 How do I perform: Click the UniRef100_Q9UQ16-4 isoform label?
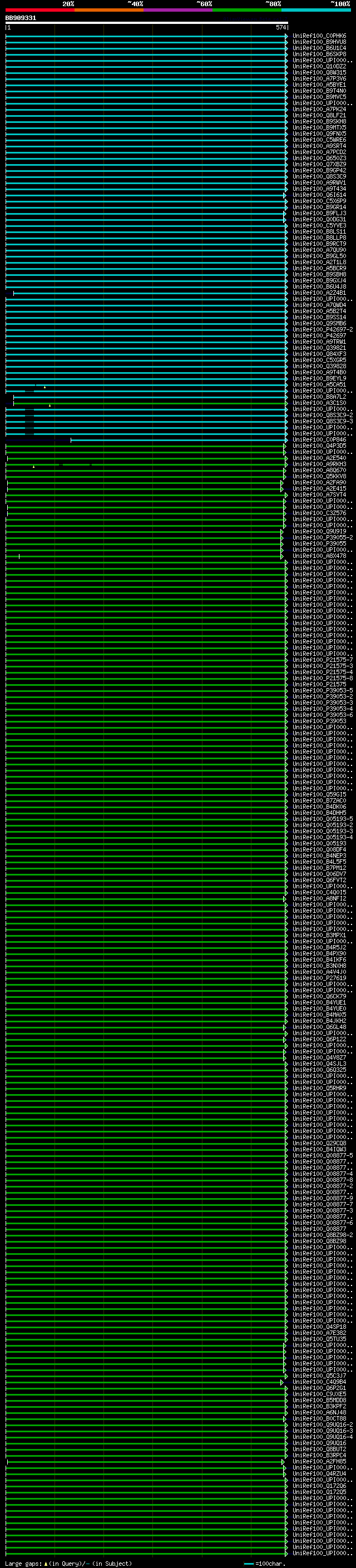click(323, 1437)
